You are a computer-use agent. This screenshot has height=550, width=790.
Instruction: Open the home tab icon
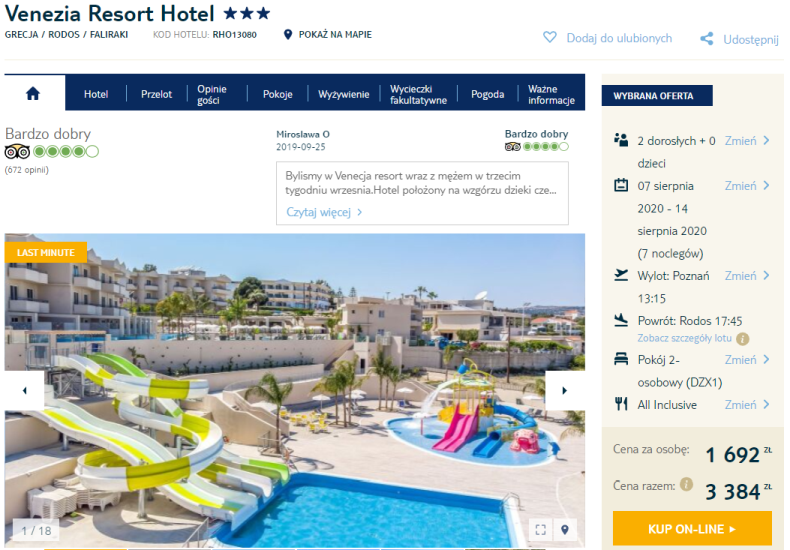pos(33,93)
